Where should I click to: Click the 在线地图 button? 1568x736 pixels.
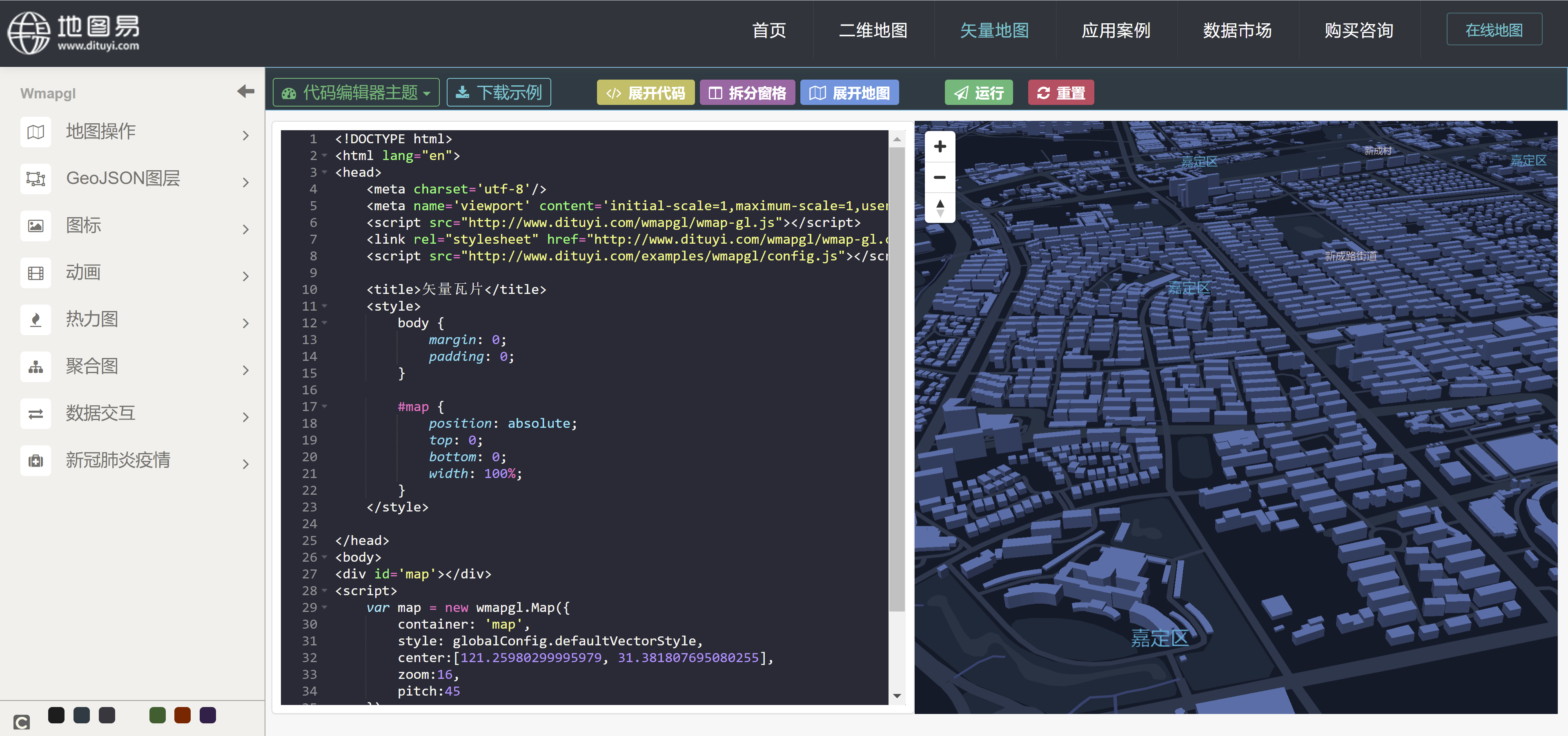1494,30
